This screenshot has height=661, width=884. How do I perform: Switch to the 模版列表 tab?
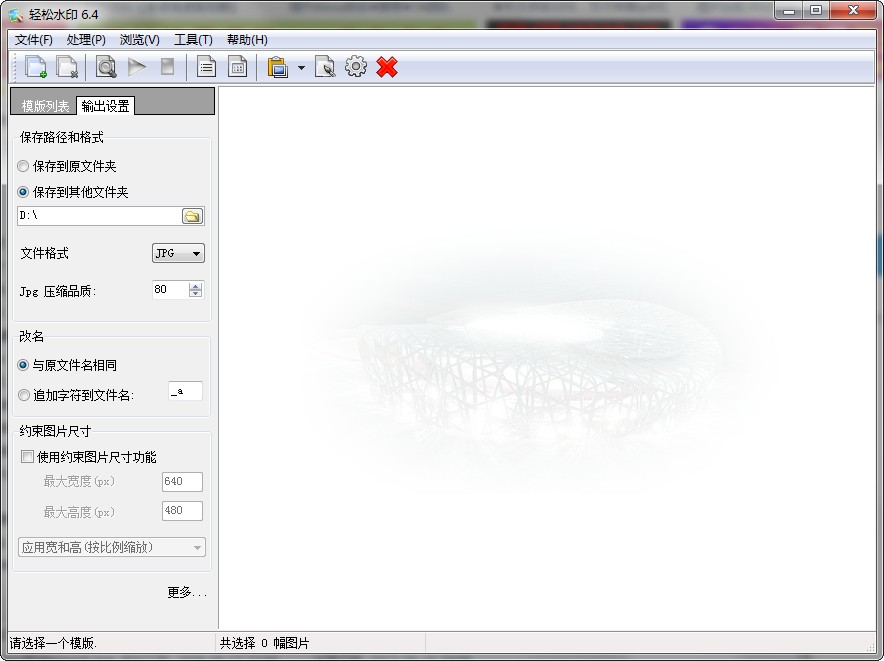(46, 106)
